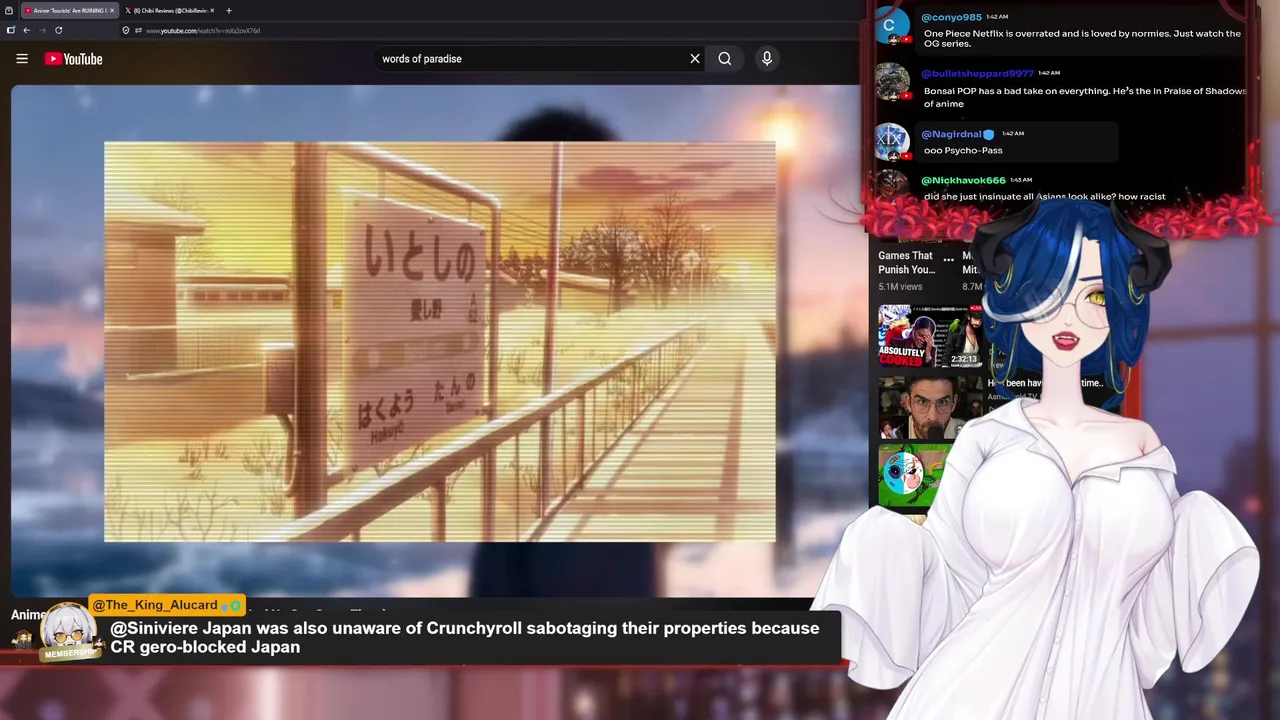Open the 'ABSOLUTELY COOKED' recommended video thumbnail
The height and width of the screenshot is (720, 1280).
[x=930, y=337]
